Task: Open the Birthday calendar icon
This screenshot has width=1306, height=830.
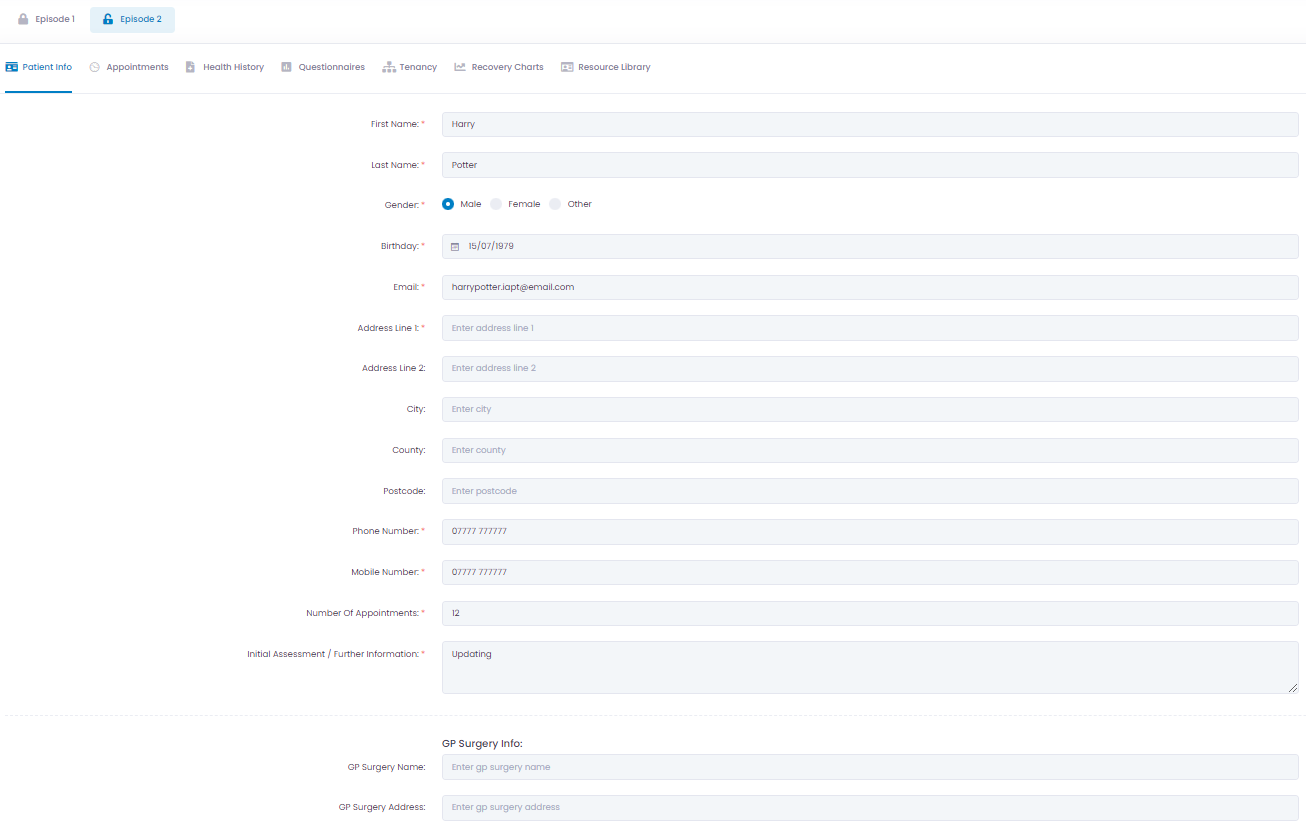Action: [455, 246]
